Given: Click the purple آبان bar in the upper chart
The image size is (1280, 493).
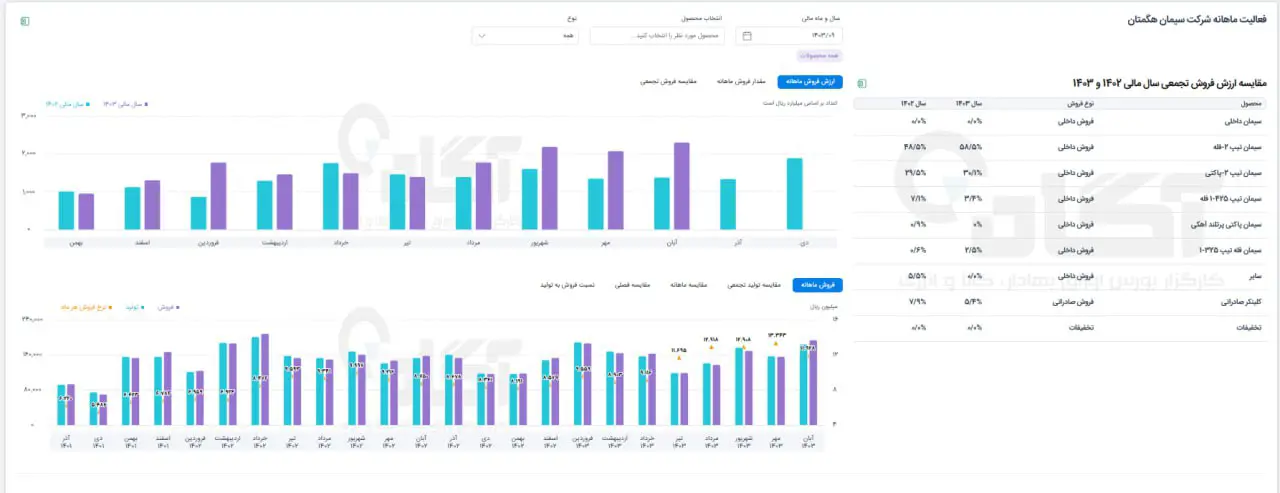Looking at the screenshot, I should point(682,186).
